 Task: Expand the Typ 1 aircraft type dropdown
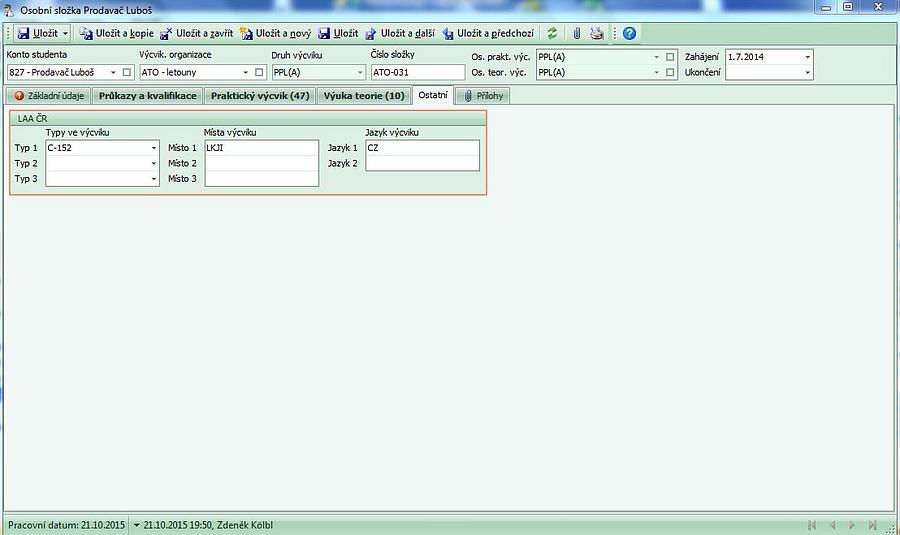[154, 148]
